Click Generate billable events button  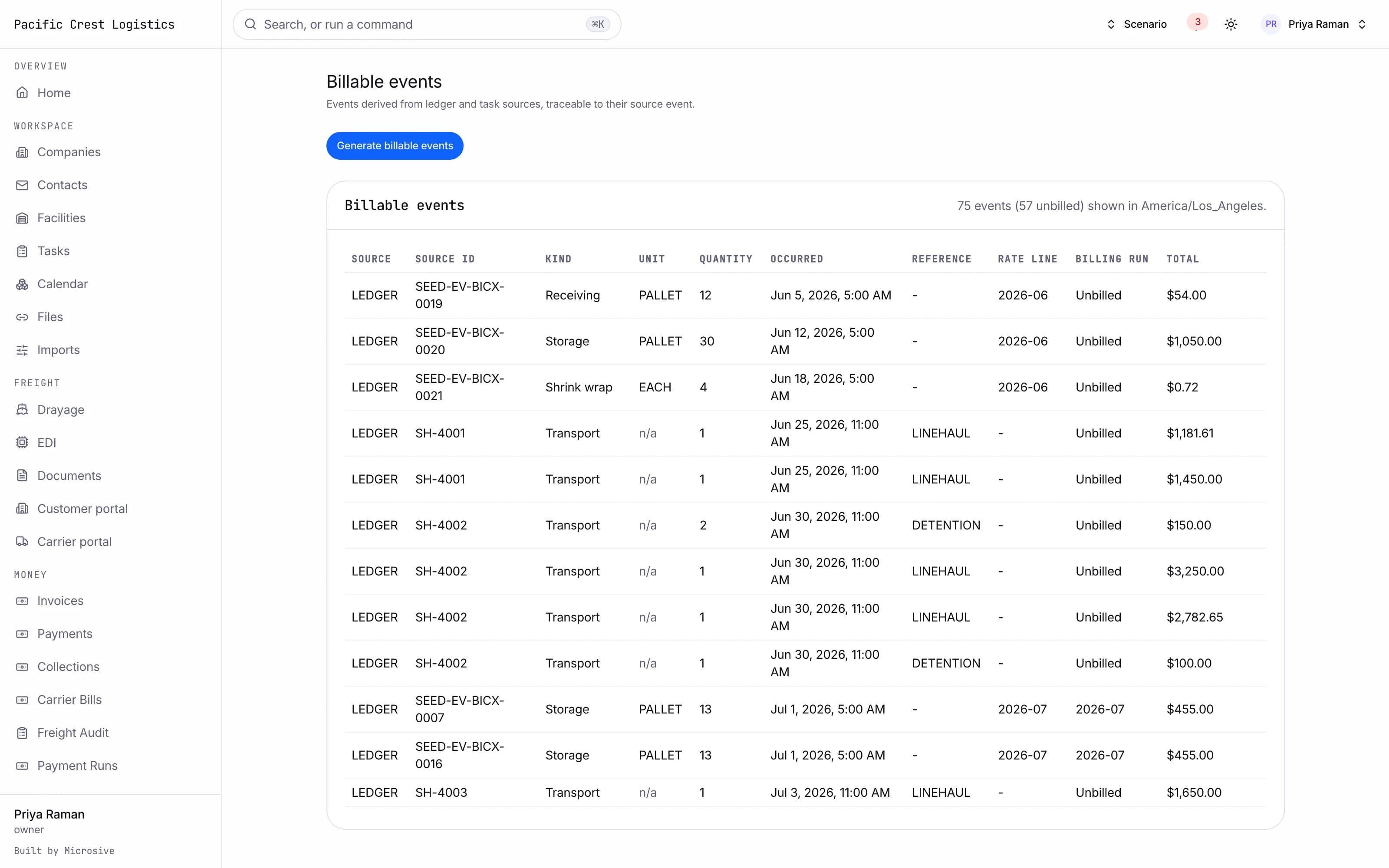coord(395,146)
